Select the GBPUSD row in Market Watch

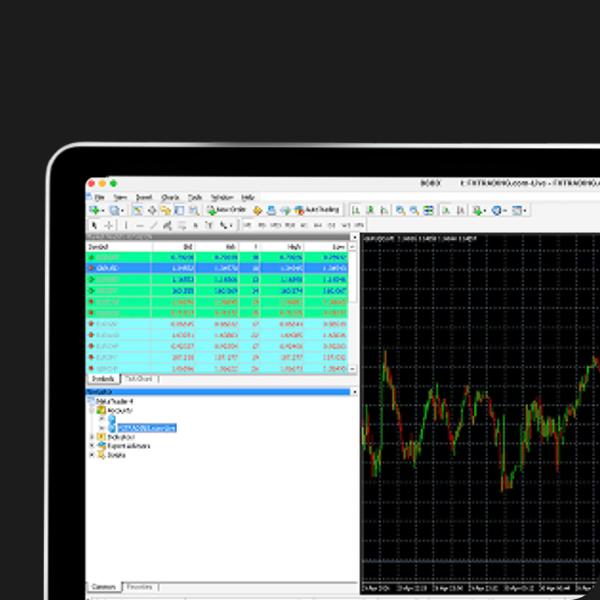[217, 268]
